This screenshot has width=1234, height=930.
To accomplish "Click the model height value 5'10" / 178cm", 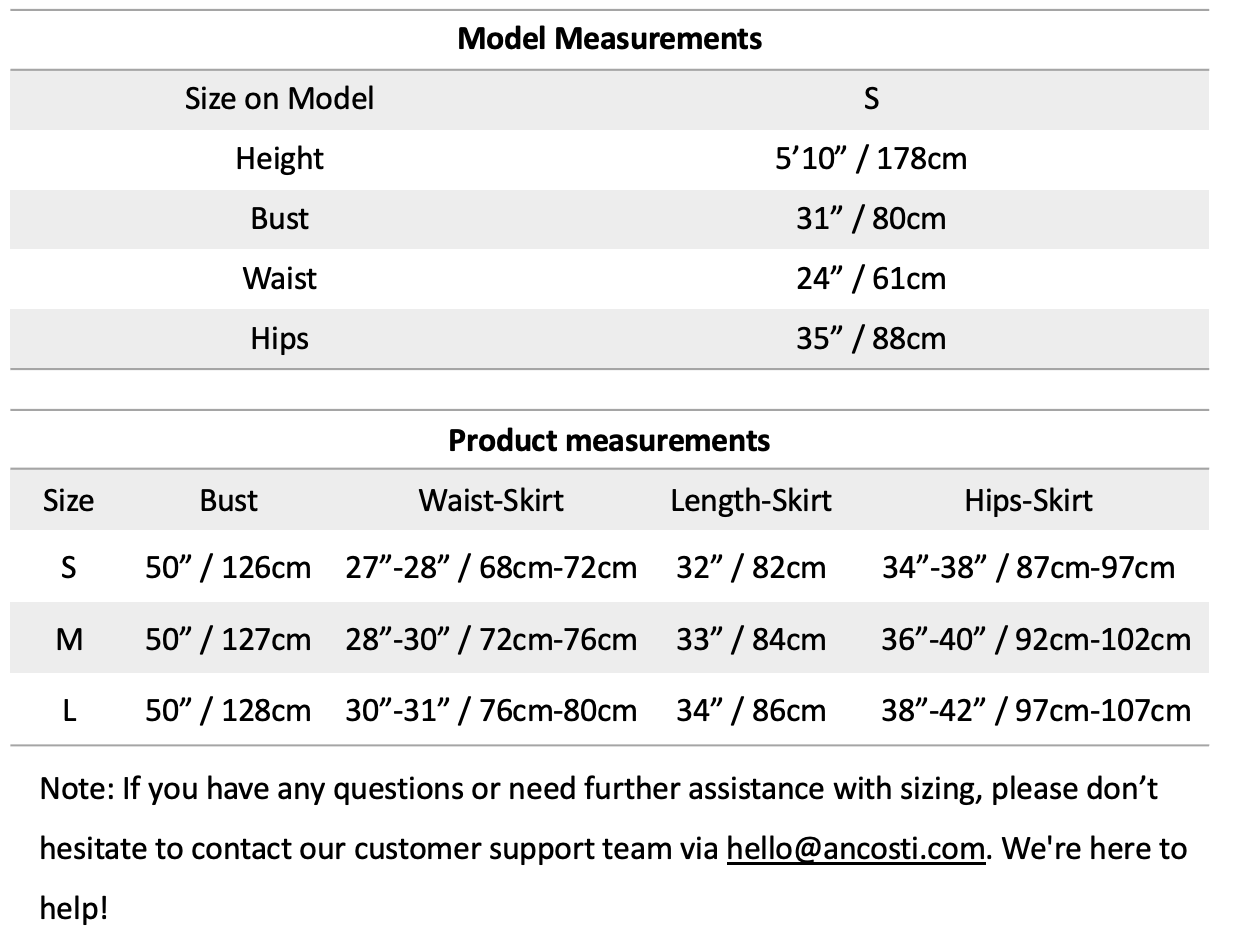I will click(871, 158).
